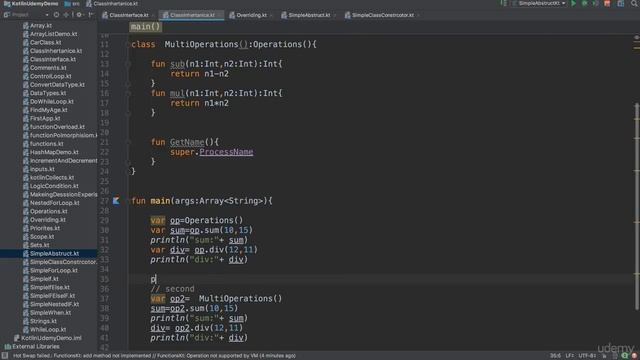
Task: Open Scope.kt file
Action: 38,237
